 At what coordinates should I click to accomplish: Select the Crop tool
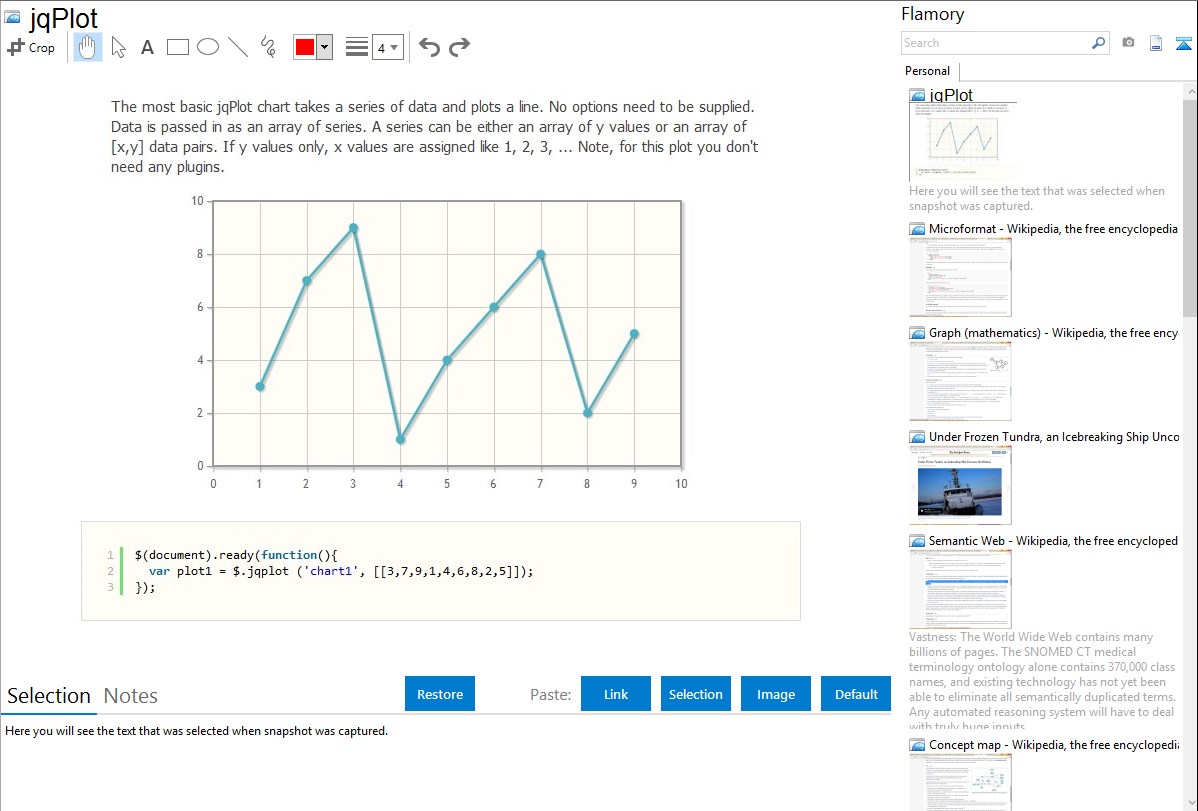(x=31, y=47)
